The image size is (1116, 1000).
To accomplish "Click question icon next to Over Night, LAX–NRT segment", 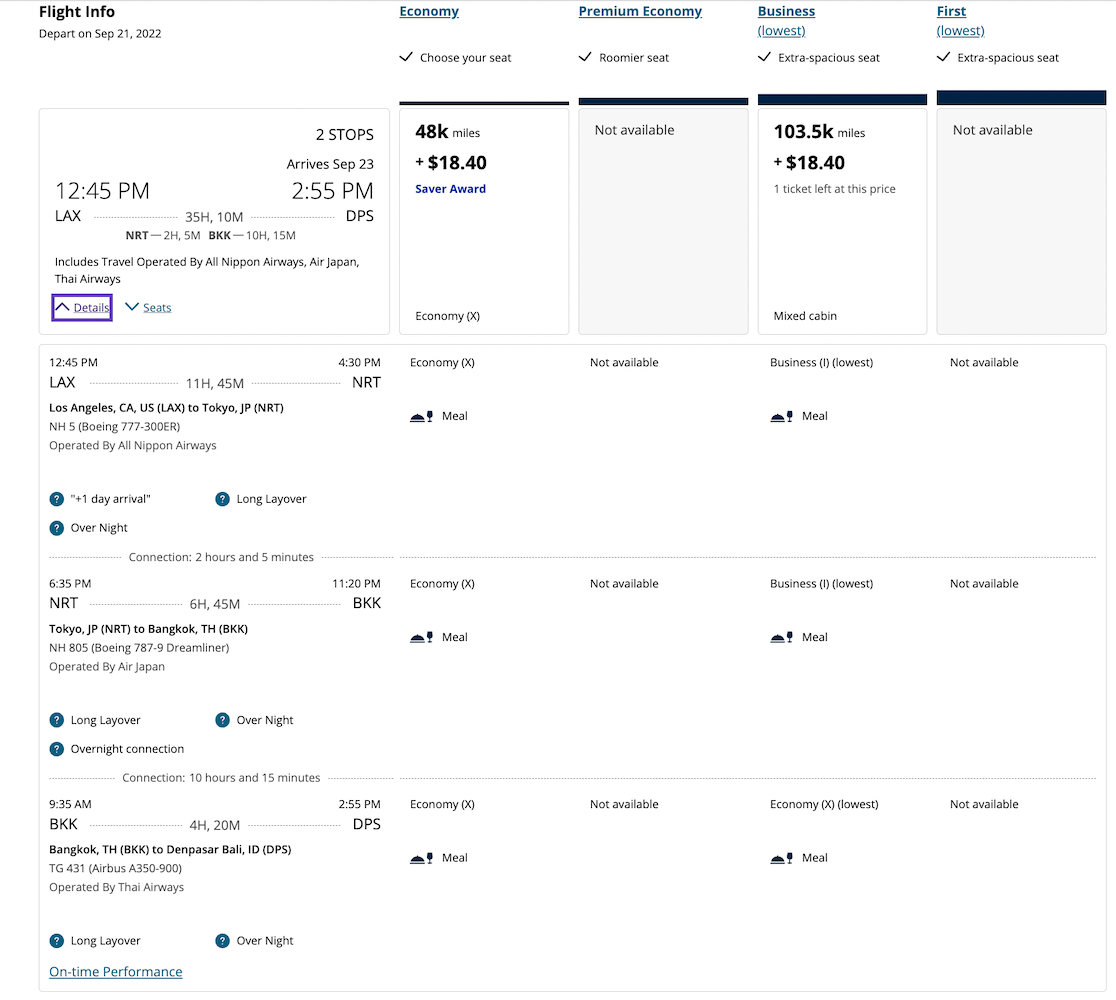I will click(57, 528).
